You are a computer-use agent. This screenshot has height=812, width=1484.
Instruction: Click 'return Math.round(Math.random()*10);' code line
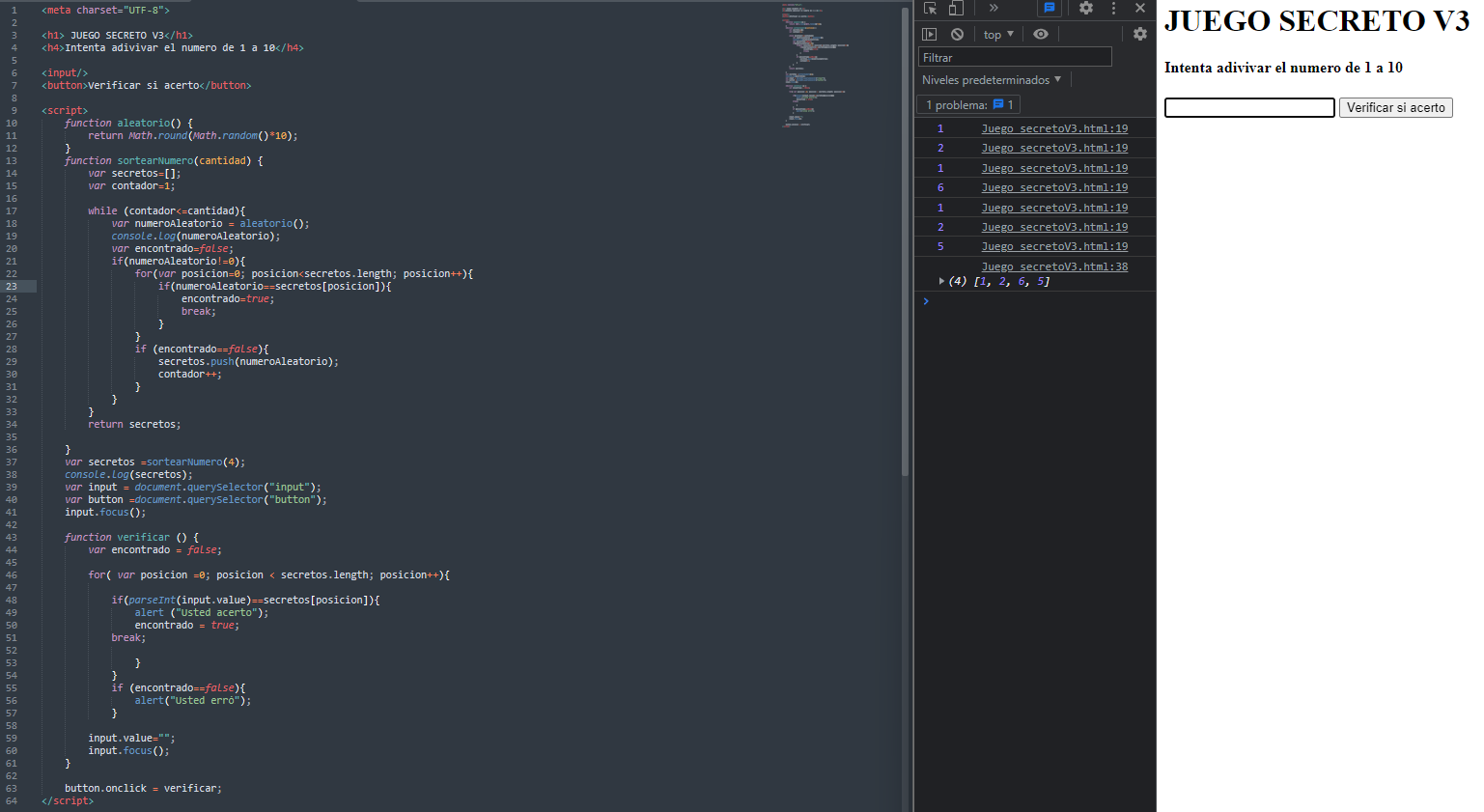coord(193,135)
